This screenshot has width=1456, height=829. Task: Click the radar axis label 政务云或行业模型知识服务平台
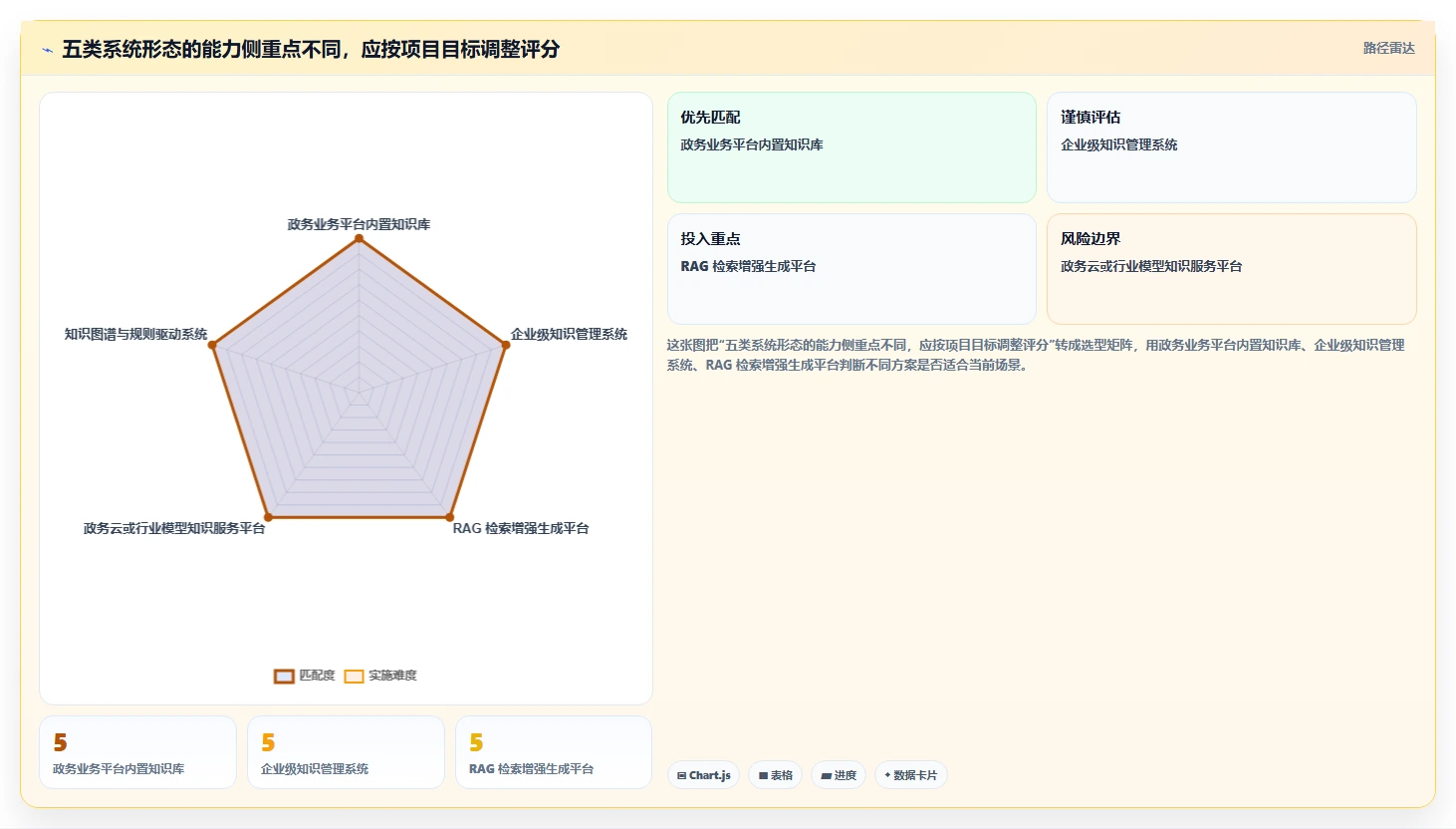[174, 528]
